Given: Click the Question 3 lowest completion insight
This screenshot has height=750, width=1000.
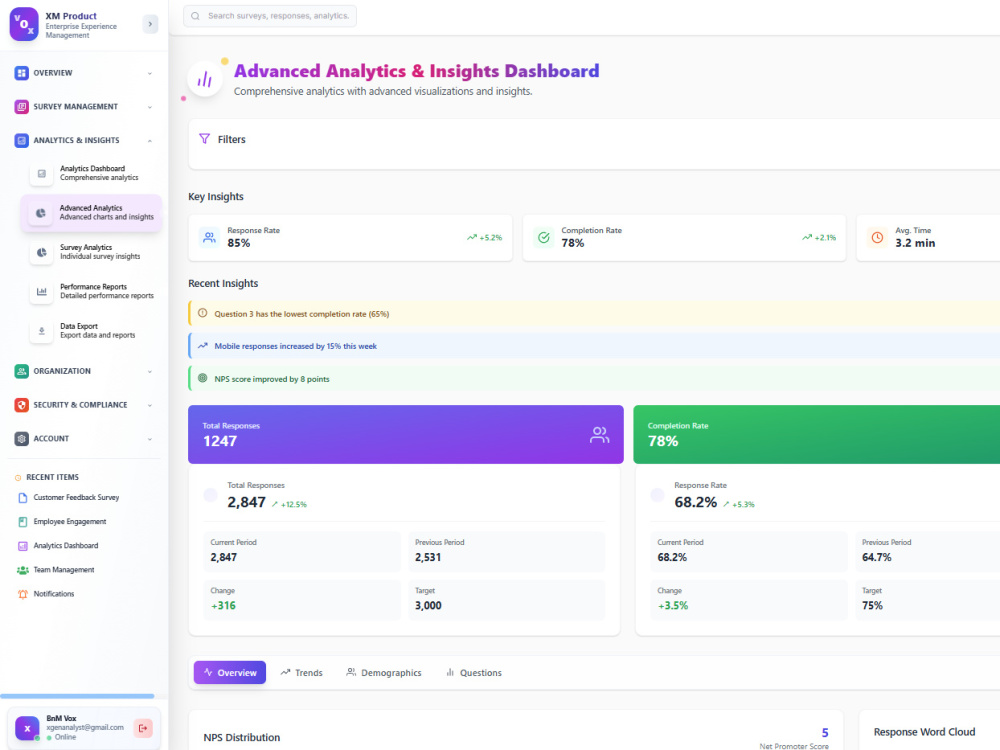Looking at the screenshot, I should (x=594, y=314).
